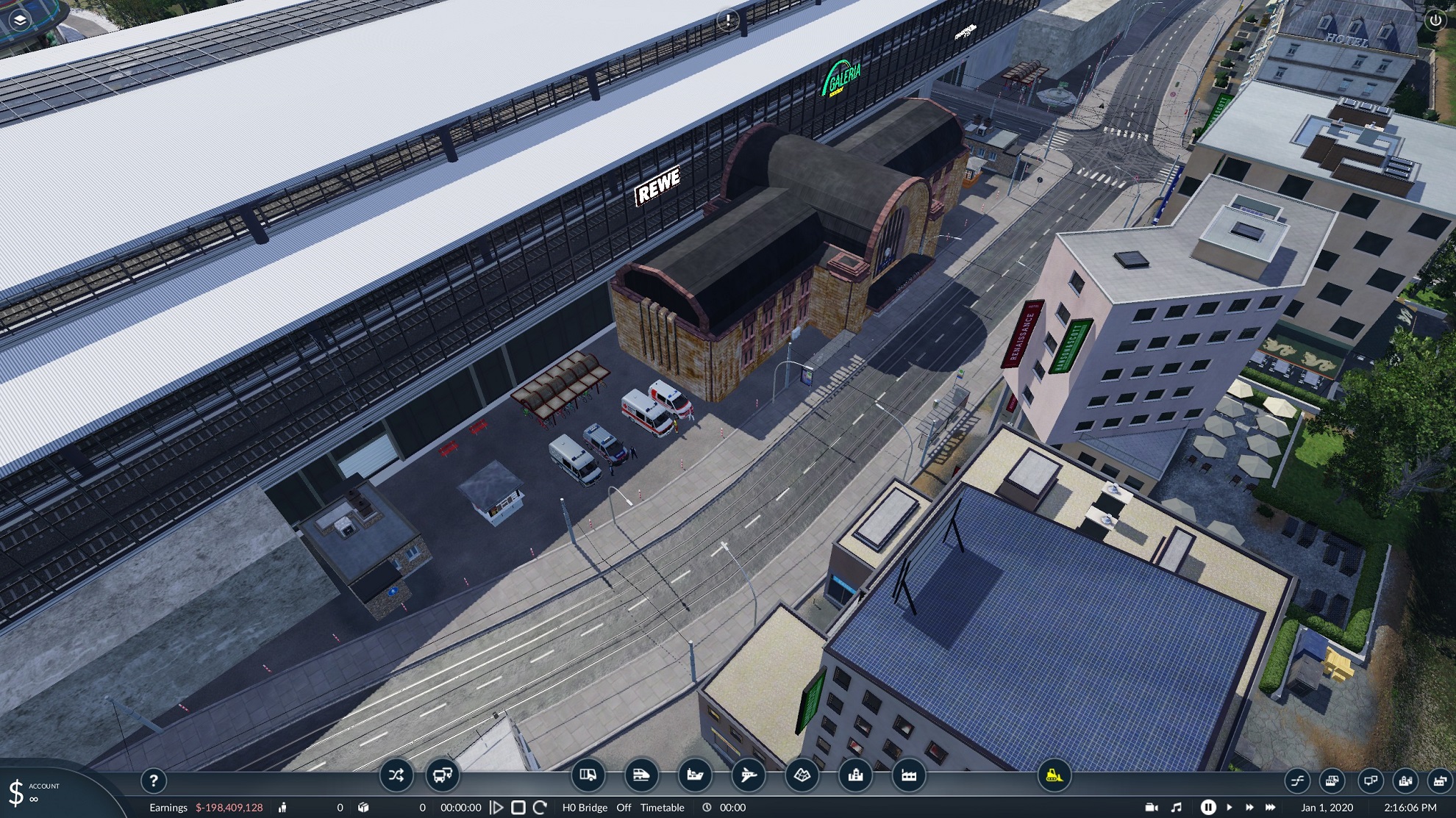Open the help question mark button

(153, 781)
